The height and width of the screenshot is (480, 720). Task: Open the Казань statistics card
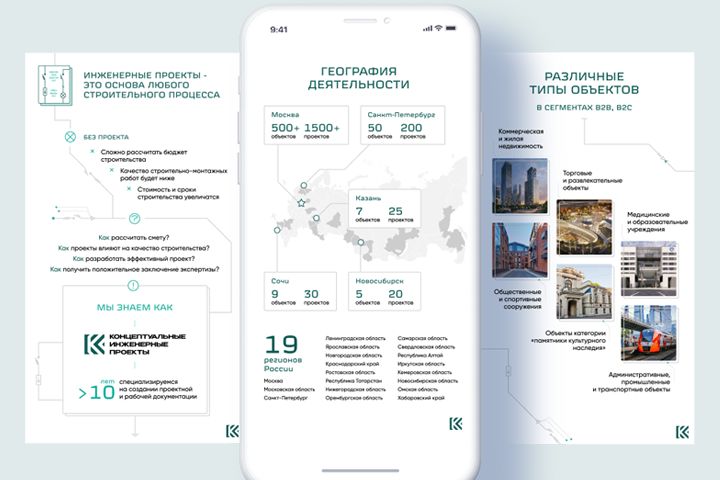click(385, 209)
